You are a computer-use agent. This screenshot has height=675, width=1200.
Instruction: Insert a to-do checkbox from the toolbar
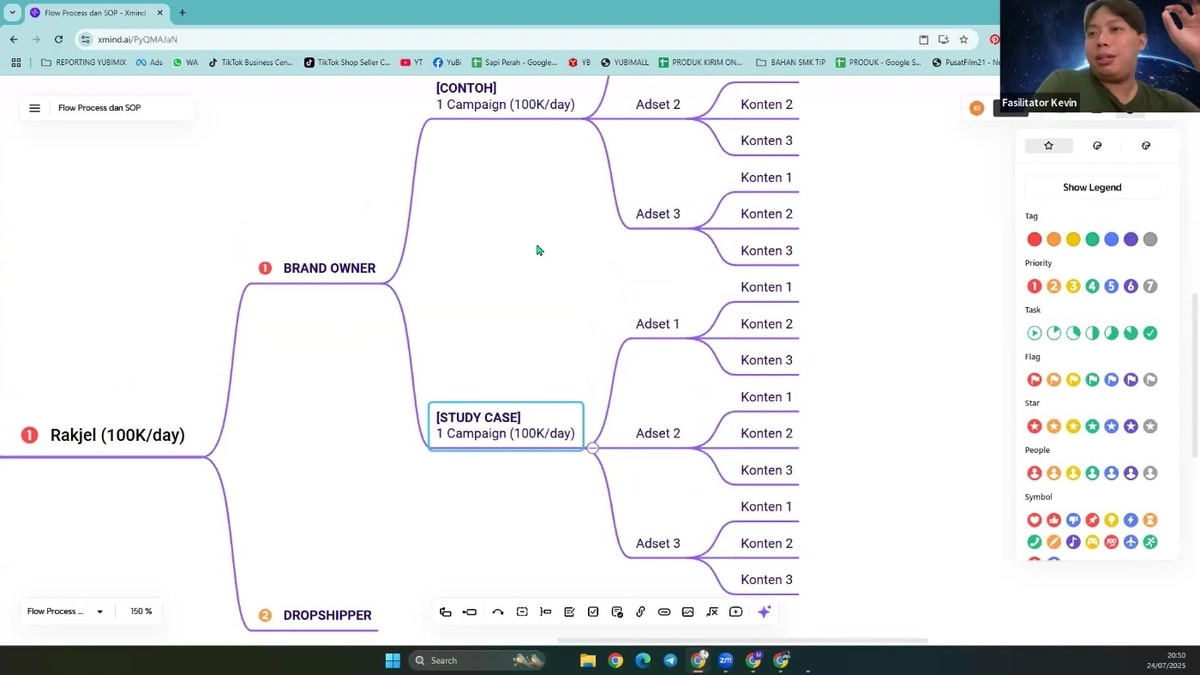pyautogui.click(x=594, y=612)
